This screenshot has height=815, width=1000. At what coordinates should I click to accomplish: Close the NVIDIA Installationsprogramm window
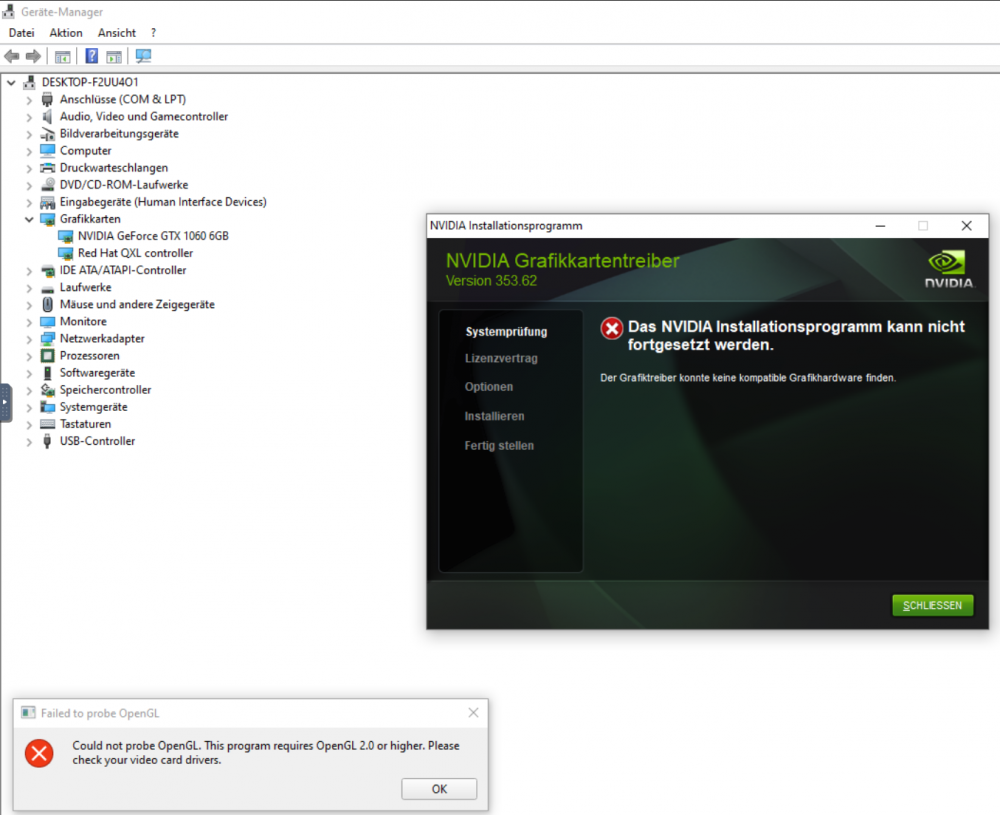966,226
